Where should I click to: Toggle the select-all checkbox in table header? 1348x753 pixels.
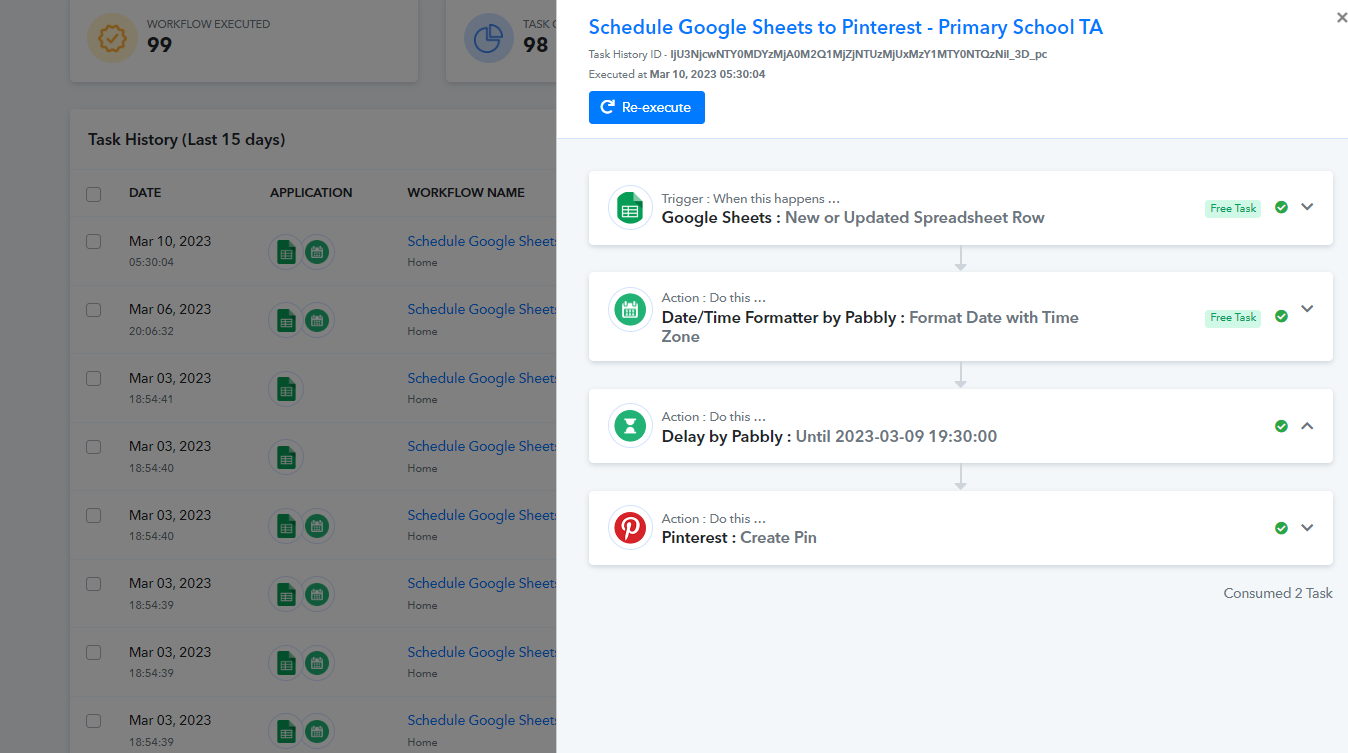pos(94,194)
